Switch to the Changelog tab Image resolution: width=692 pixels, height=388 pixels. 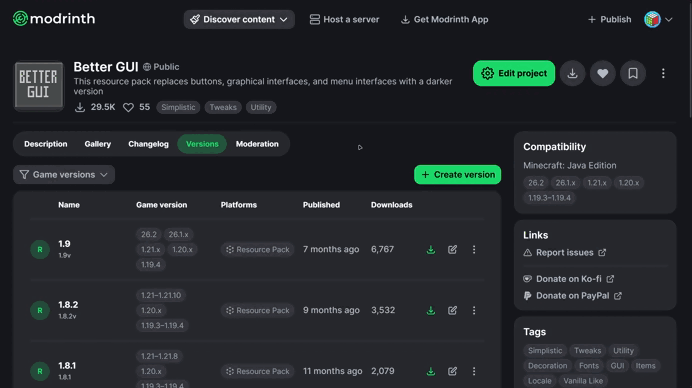148,144
